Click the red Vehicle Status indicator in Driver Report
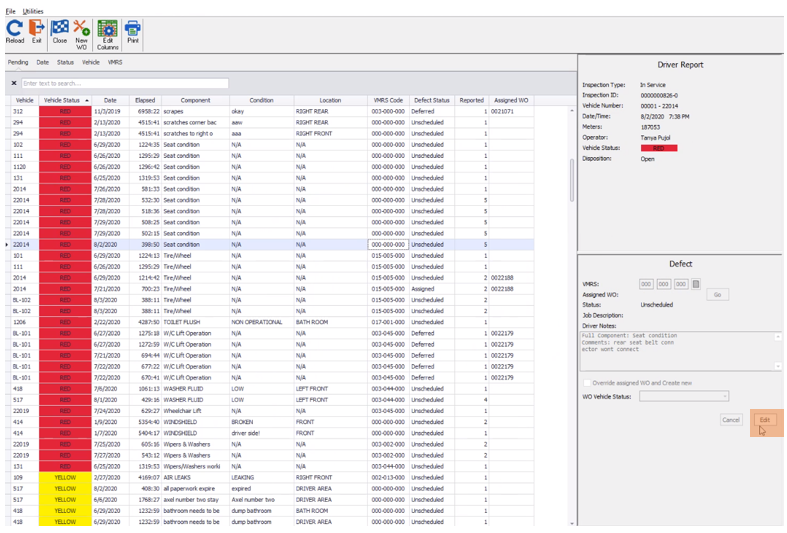 [660, 148]
